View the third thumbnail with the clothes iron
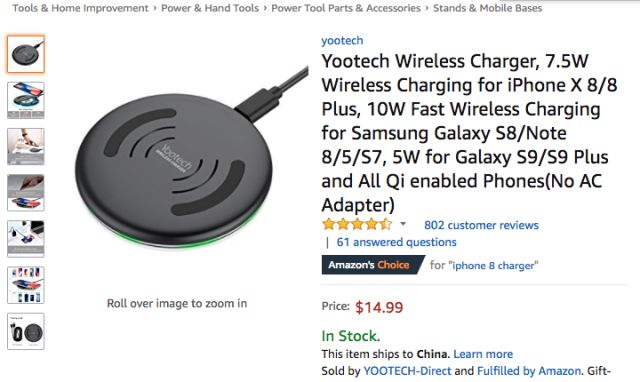Screen dimensions: 640x382 (26, 147)
